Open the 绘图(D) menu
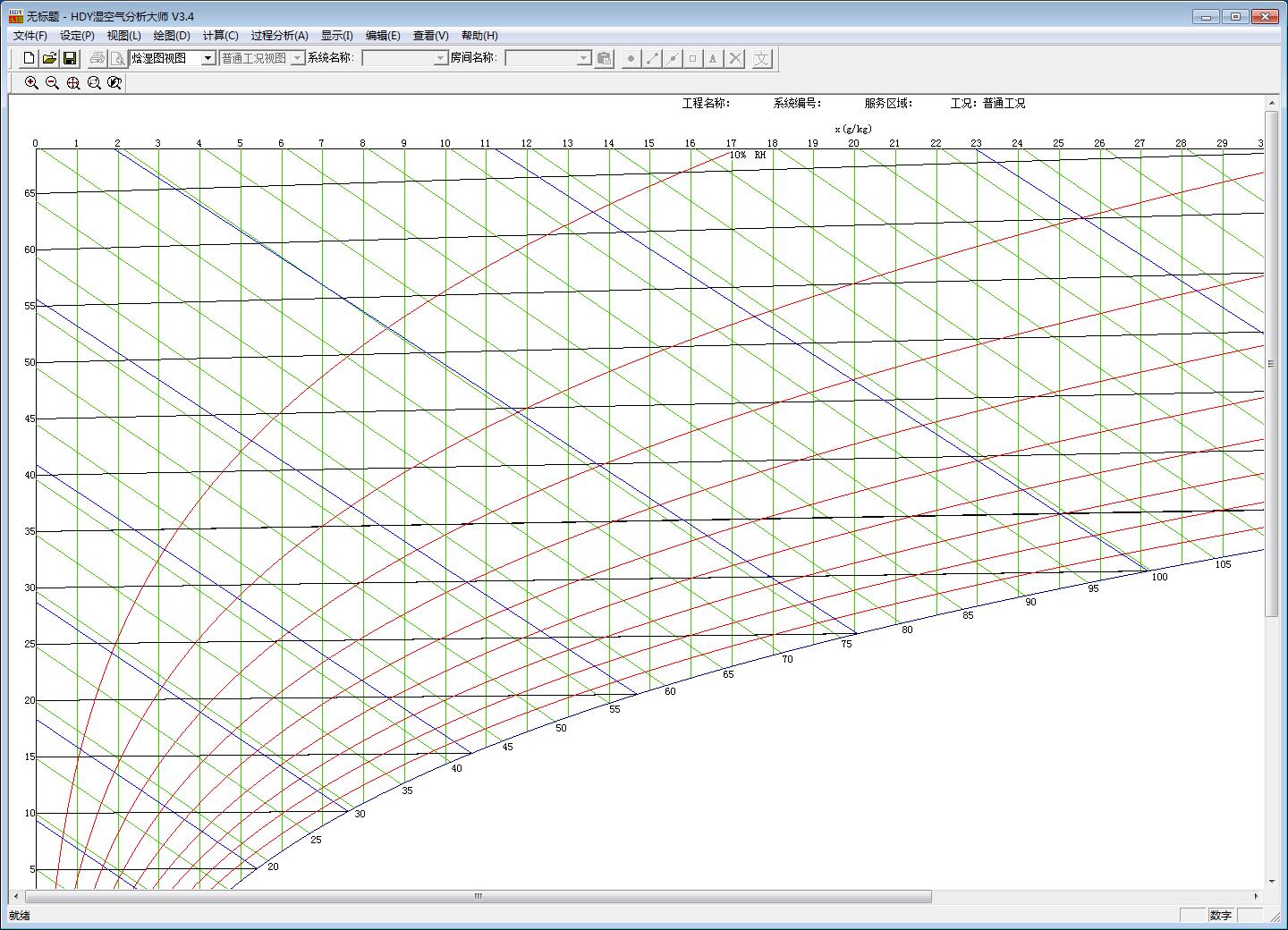The height and width of the screenshot is (930, 1288). pyautogui.click(x=172, y=36)
